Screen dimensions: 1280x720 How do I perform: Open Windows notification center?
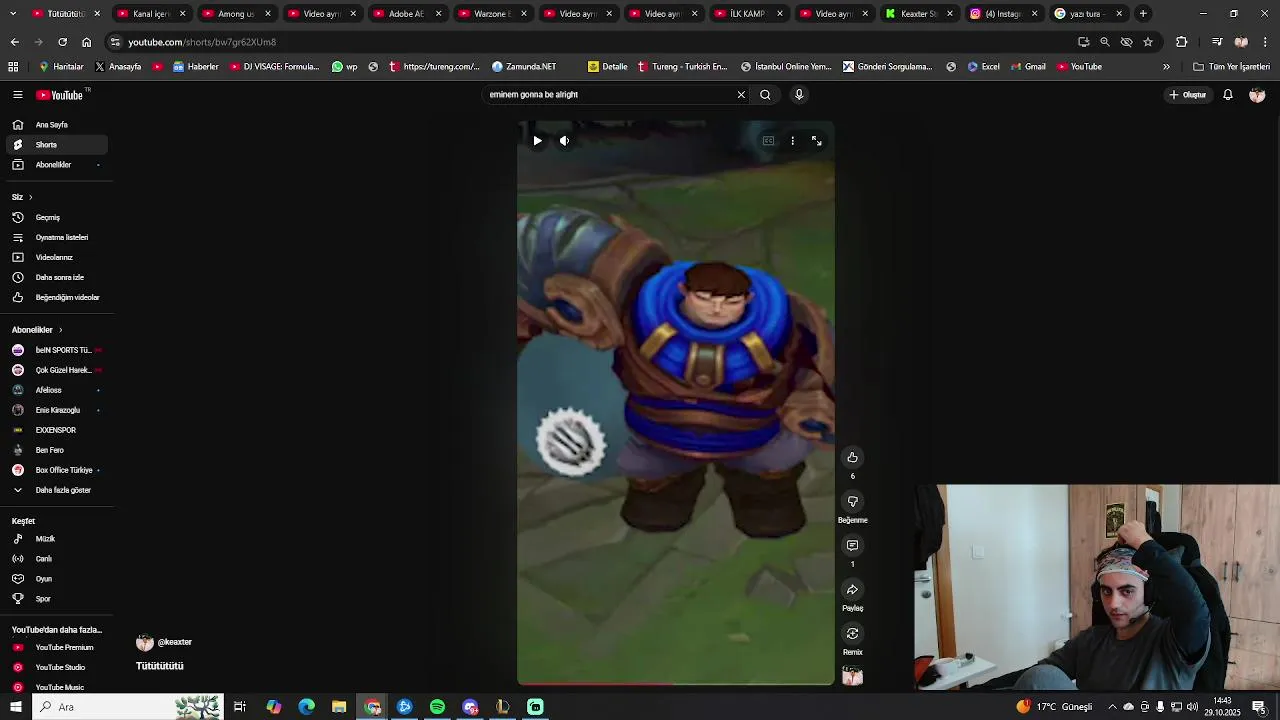click(x=1258, y=707)
